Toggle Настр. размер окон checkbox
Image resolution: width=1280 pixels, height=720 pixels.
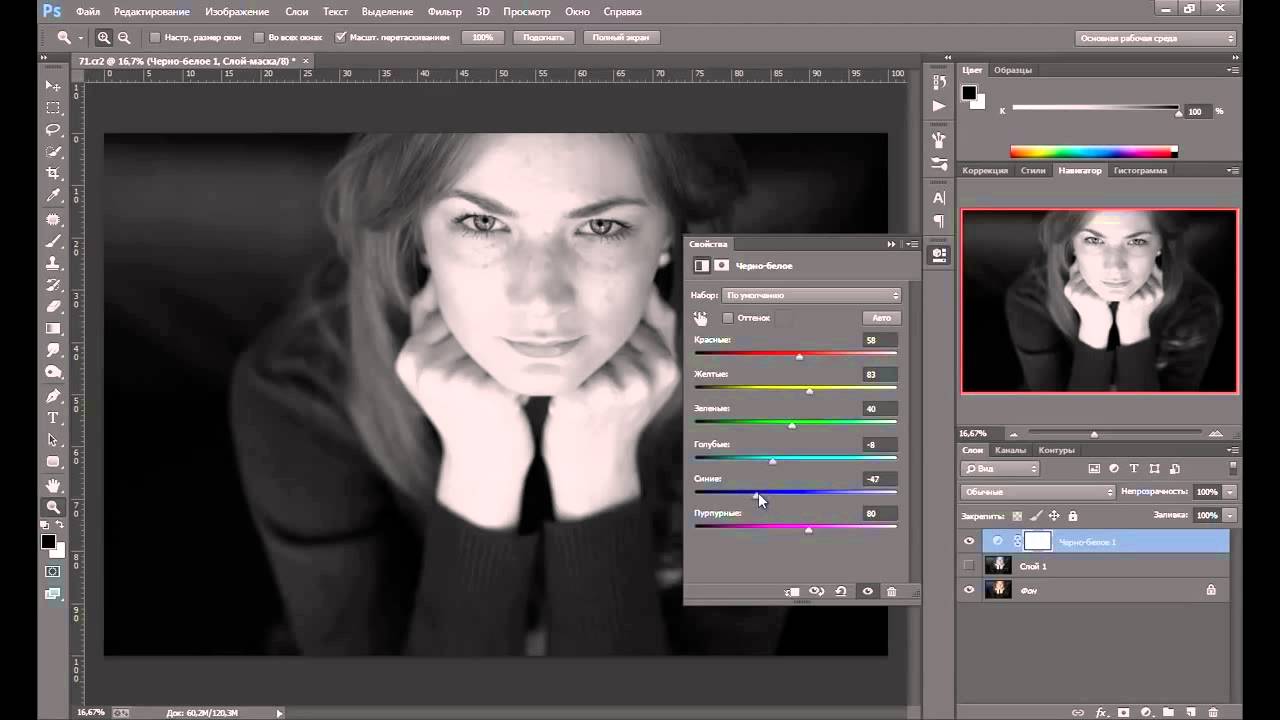tap(155, 37)
